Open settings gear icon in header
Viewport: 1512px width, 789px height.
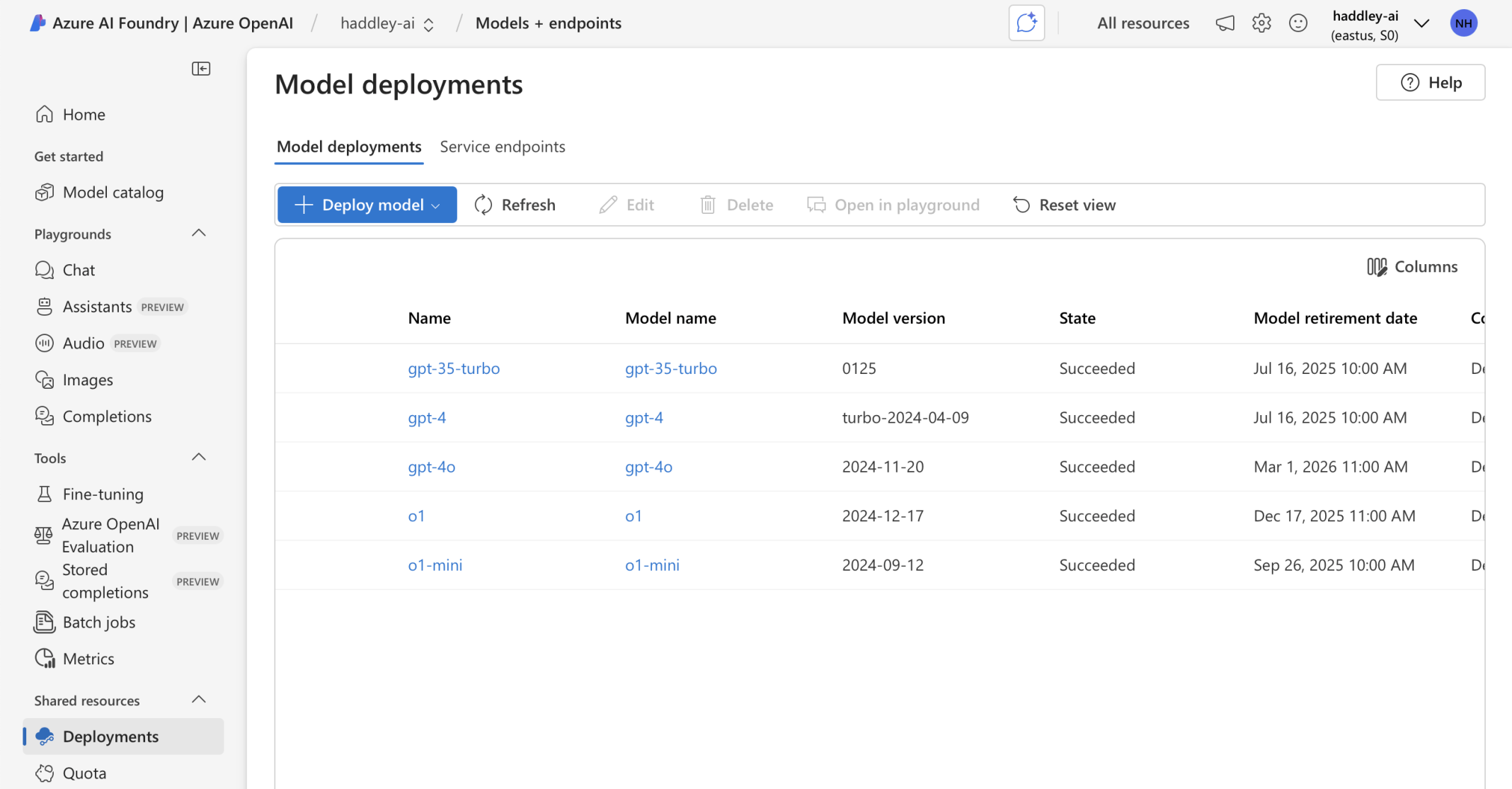pyautogui.click(x=1261, y=23)
